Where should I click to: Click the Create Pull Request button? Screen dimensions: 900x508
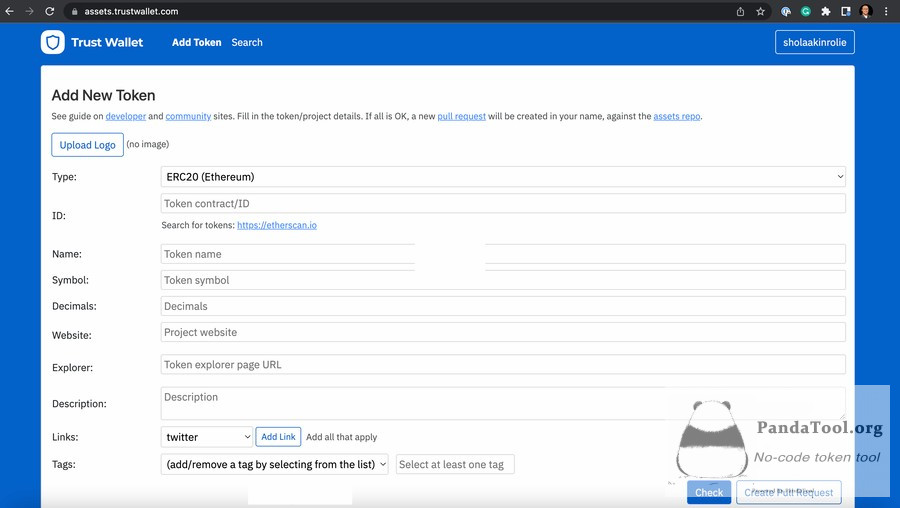point(789,493)
